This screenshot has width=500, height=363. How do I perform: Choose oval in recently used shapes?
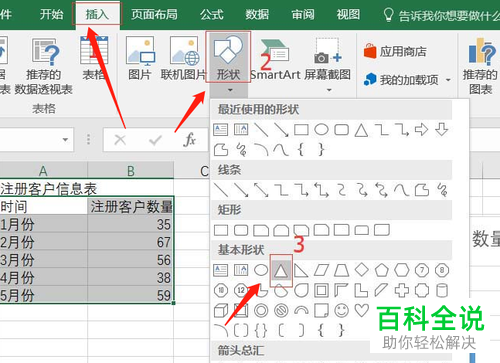point(321,130)
